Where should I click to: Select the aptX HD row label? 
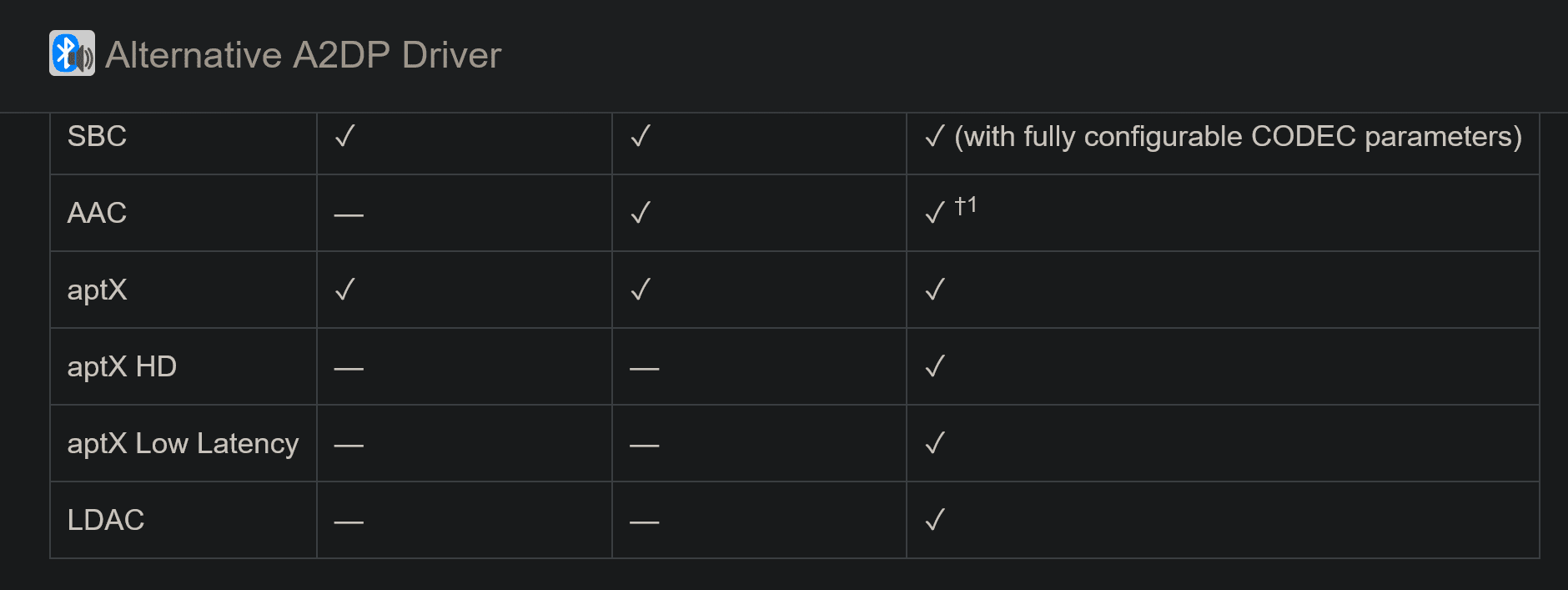pos(122,366)
